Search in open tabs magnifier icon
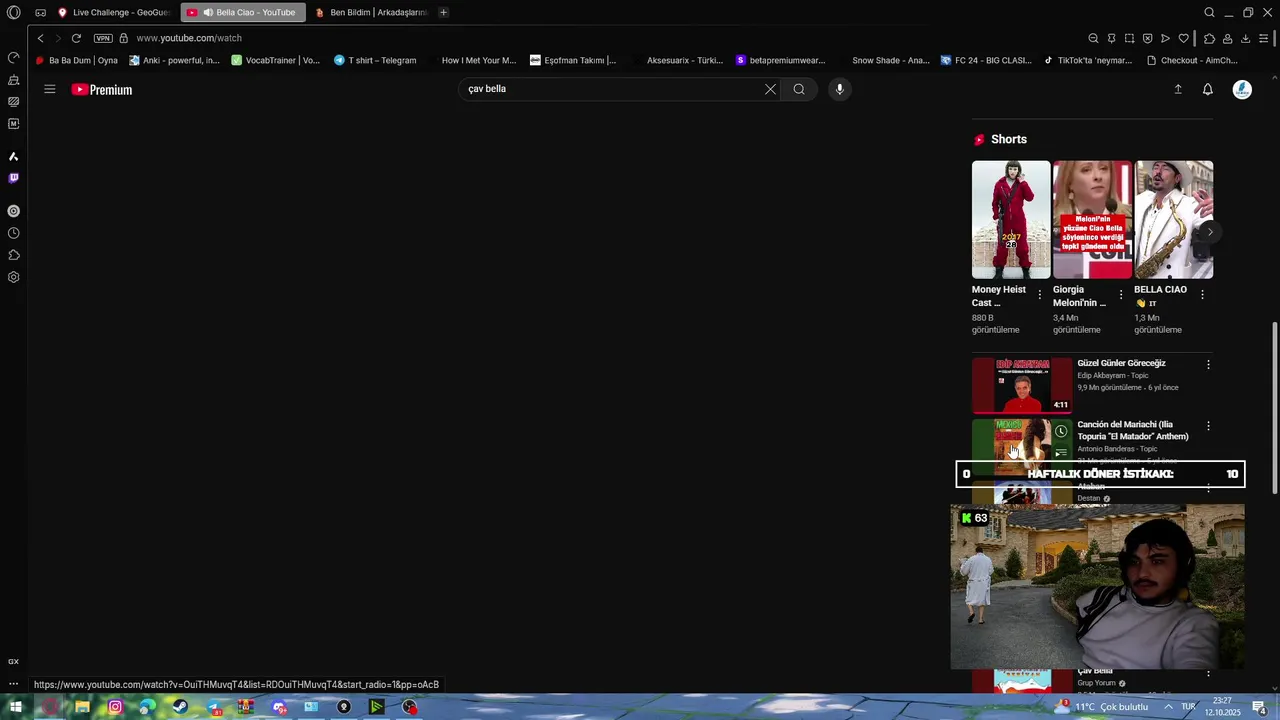This screenshot has width=1280, height=720. tap(1209, 12)
